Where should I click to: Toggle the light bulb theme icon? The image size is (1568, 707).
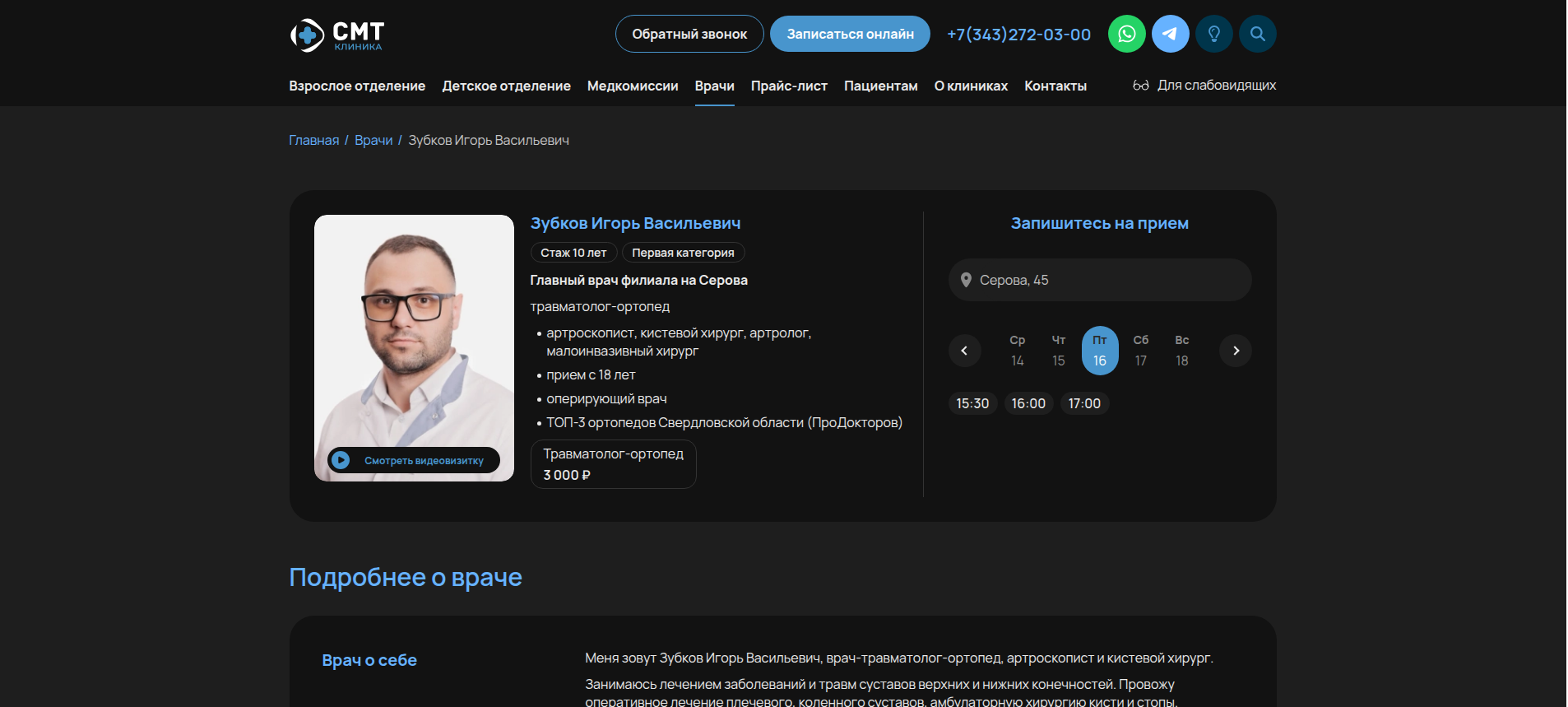coord(1213,35)
